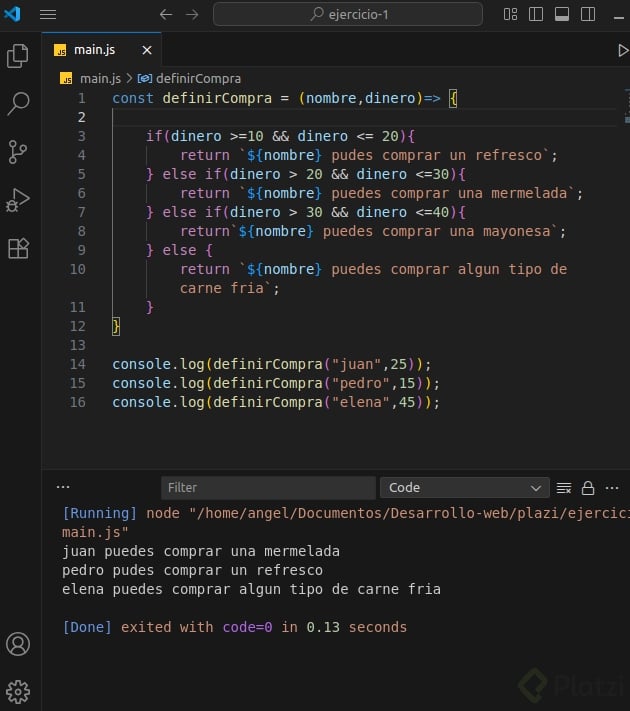Open the Source Control view
The image size is (630, 711).
tap(18, 152)
